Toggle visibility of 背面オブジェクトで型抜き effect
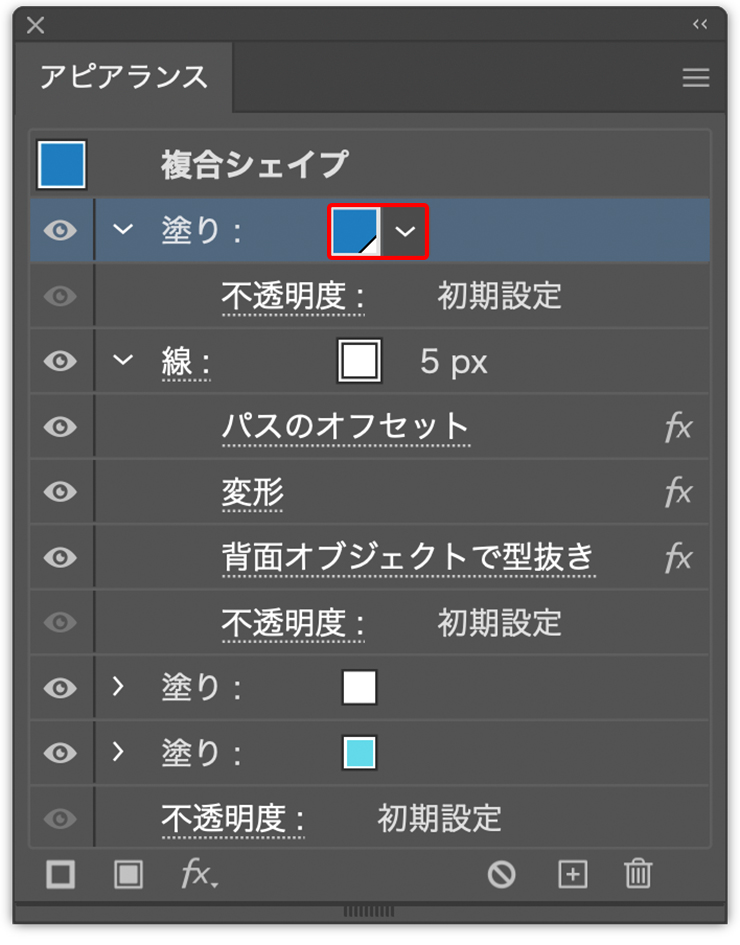Screen dimensions: 740x945 (61, 557)
